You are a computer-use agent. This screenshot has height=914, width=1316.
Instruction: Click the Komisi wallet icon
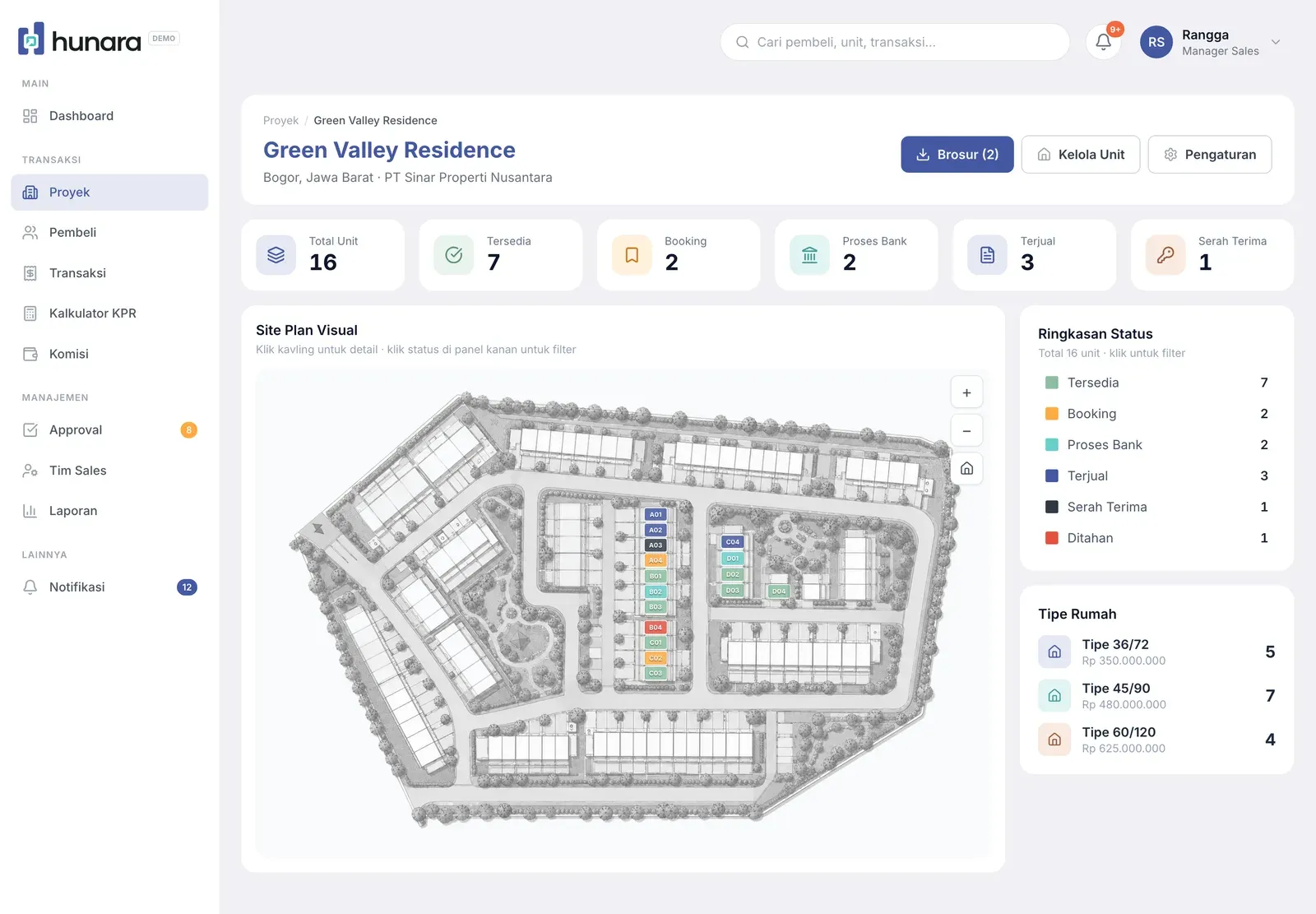tap(30, 354)
